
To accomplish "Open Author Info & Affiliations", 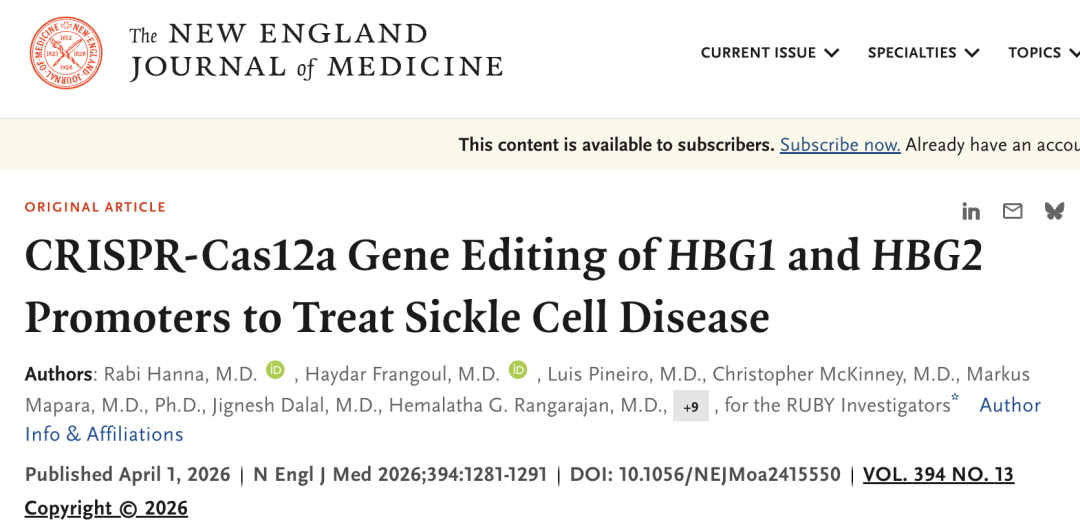I will pyautogui.click(x=104, y=434).
